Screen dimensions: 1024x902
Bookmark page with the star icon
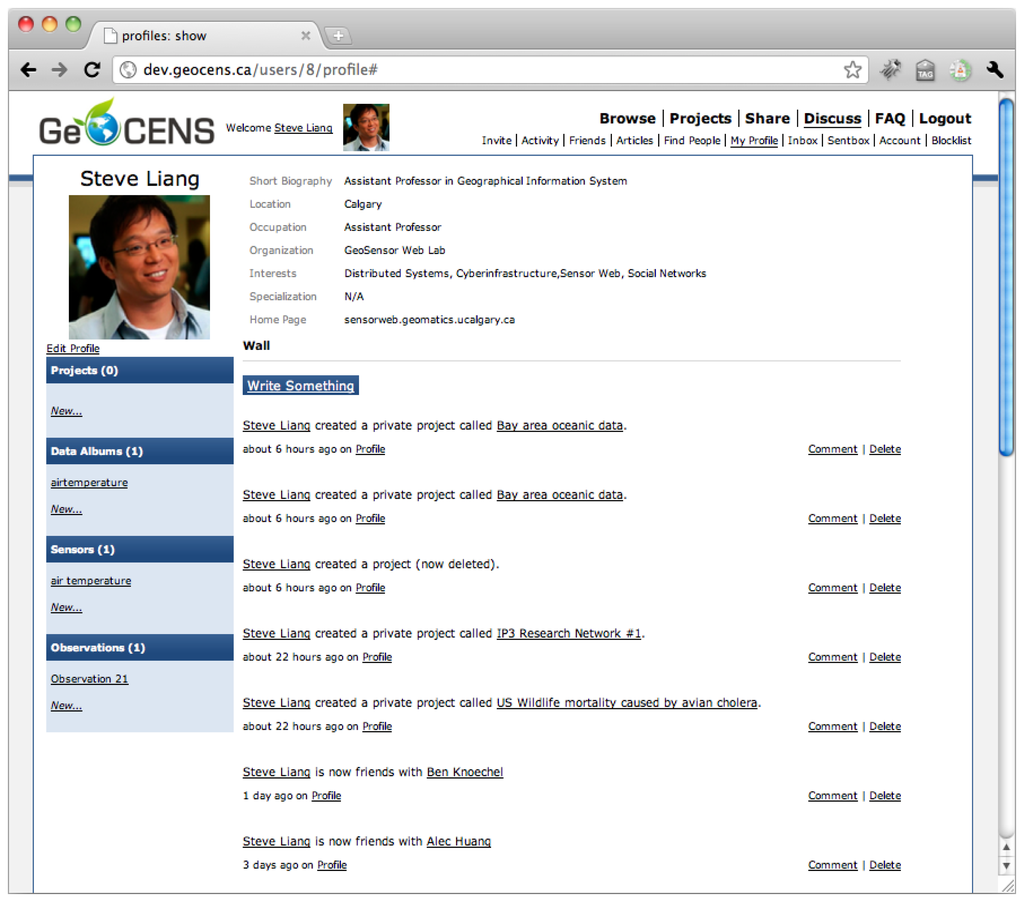pos(852,70)
